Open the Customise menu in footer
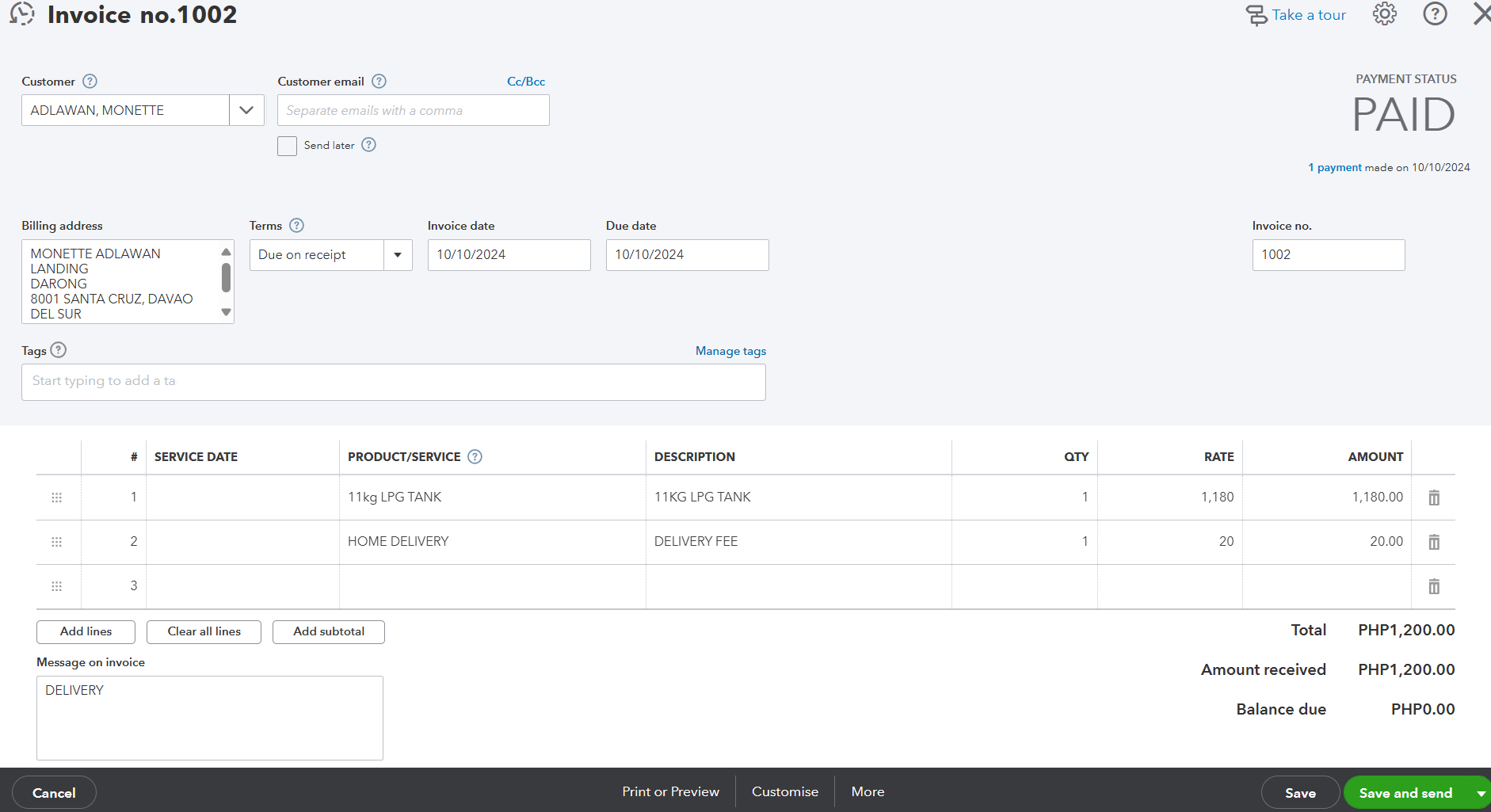 click(785, 792)
